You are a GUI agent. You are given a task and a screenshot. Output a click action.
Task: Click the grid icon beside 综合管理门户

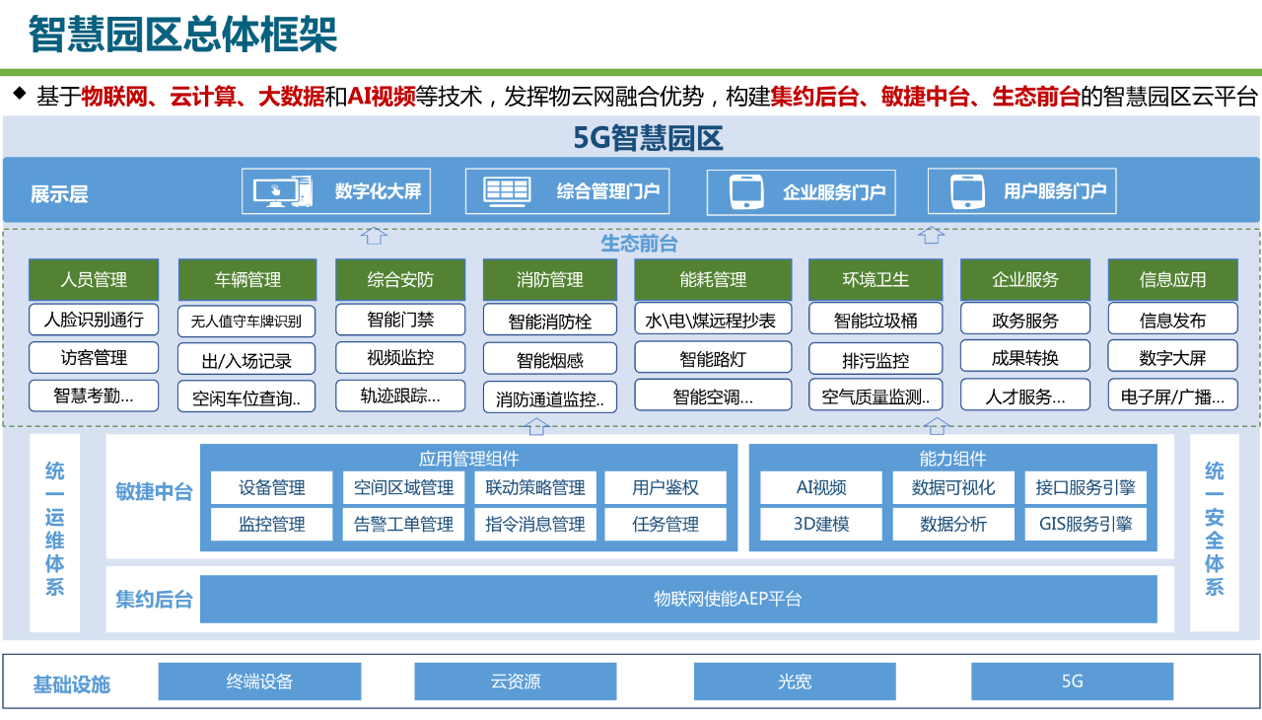[506, 191]
